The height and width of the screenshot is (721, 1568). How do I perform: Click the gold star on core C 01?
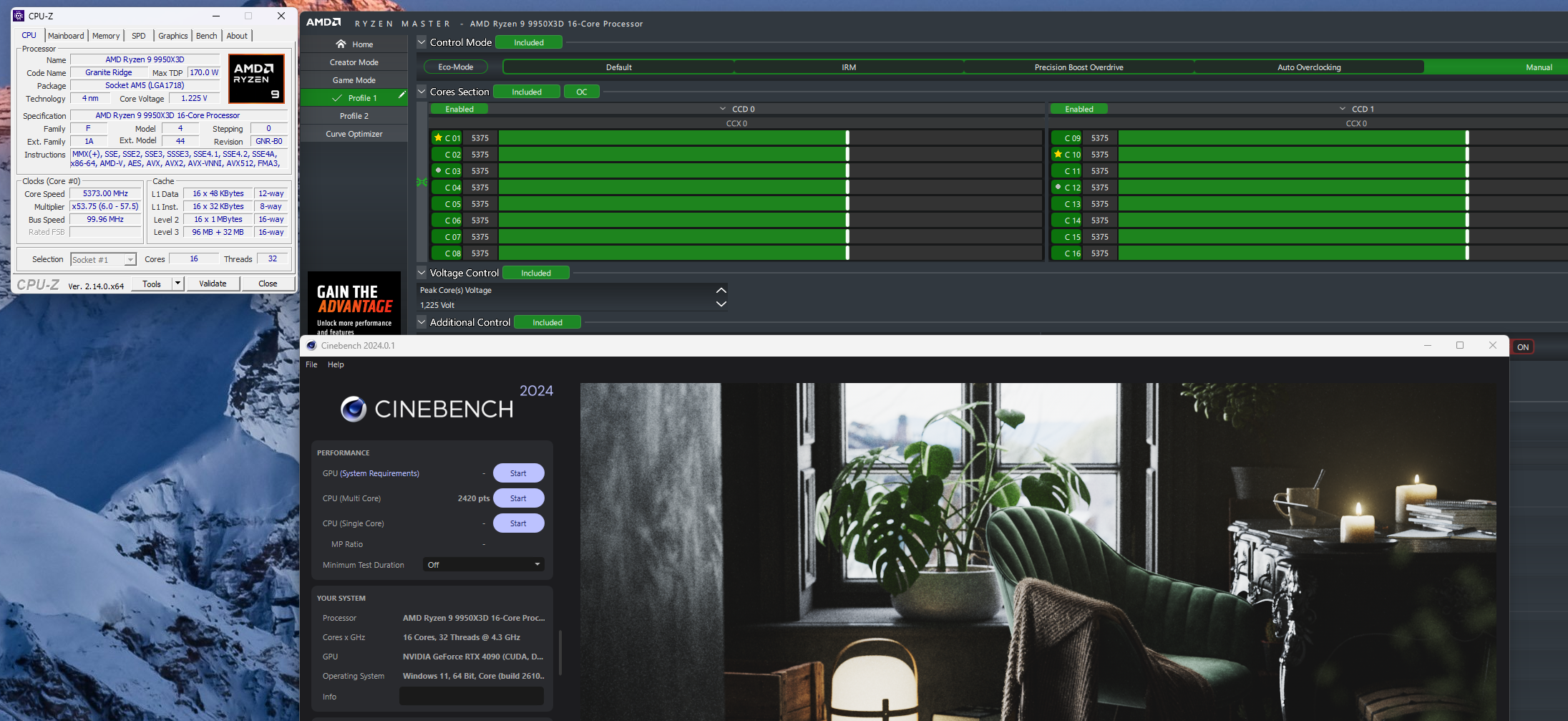point(438,137)
